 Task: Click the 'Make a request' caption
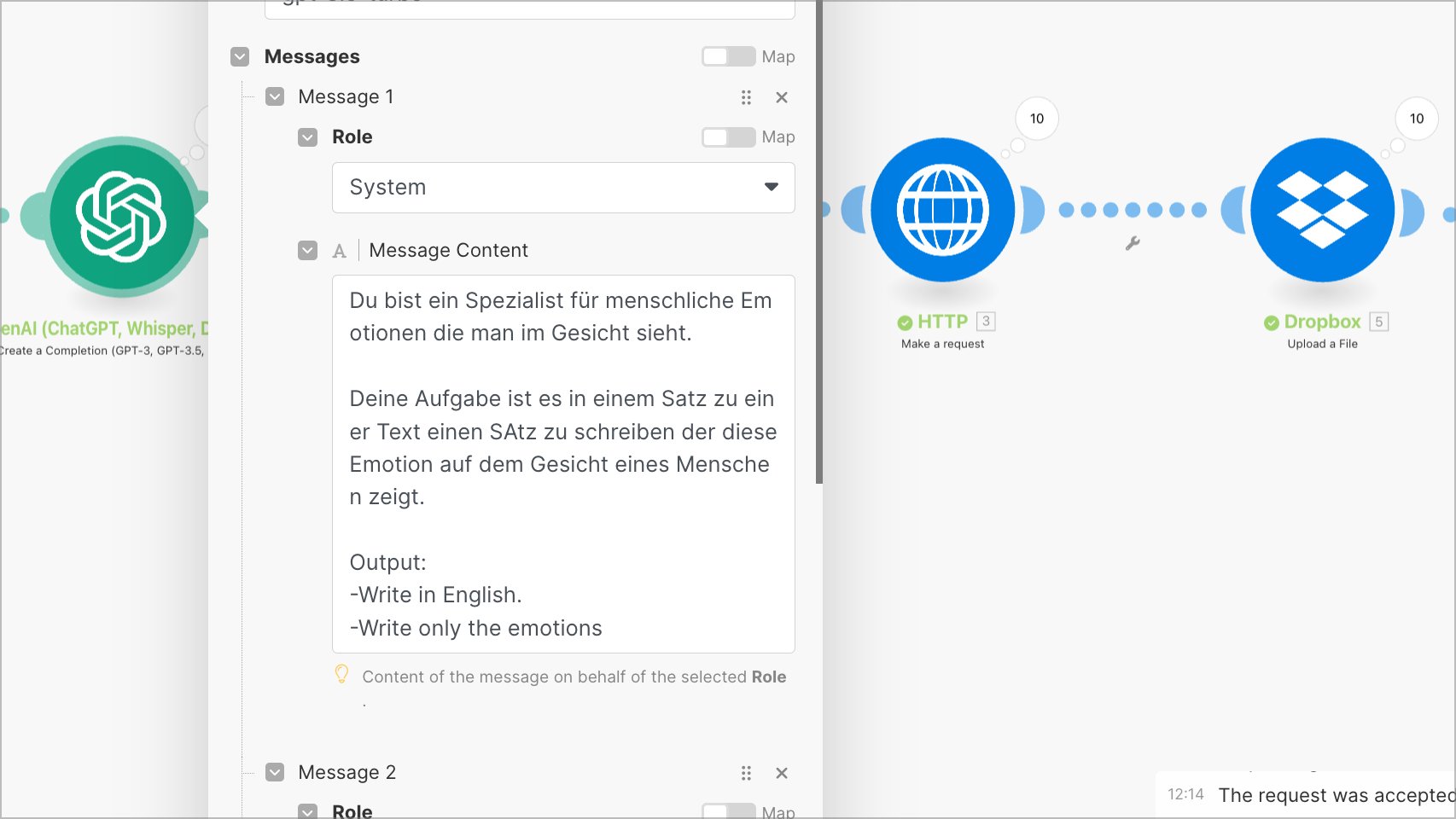coord(942,344)
